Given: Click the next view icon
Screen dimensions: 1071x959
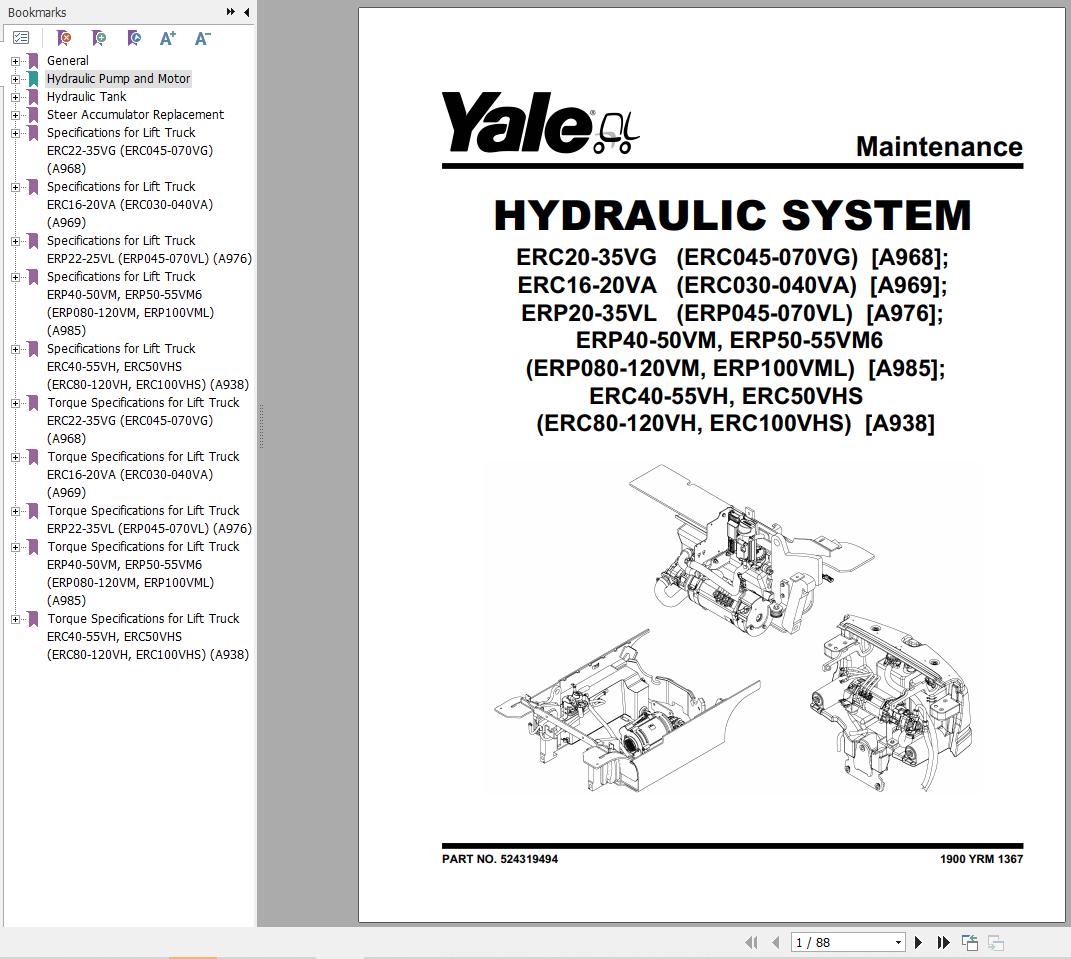Looking at the screenshot, I should [x=996, y=943].
